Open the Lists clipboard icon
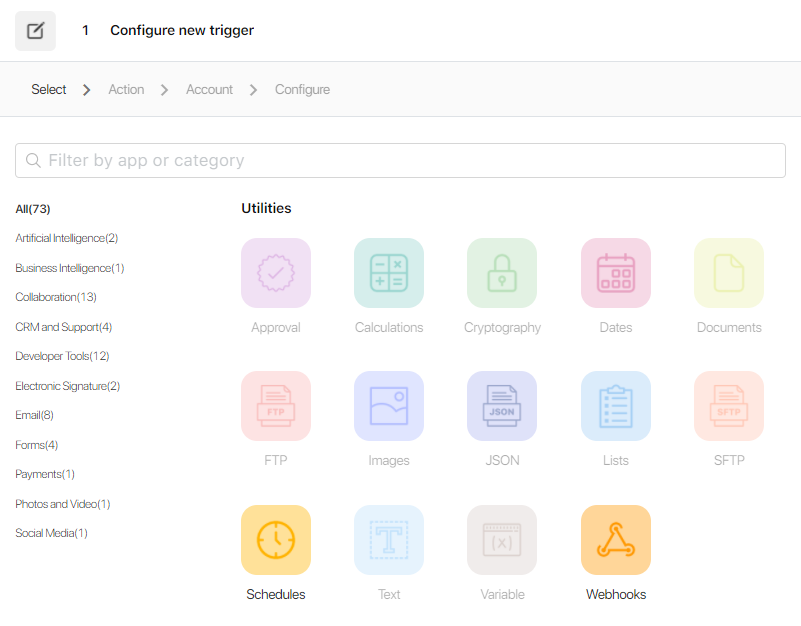This screenshot has width=801, height=626. [x=616, y=406]
